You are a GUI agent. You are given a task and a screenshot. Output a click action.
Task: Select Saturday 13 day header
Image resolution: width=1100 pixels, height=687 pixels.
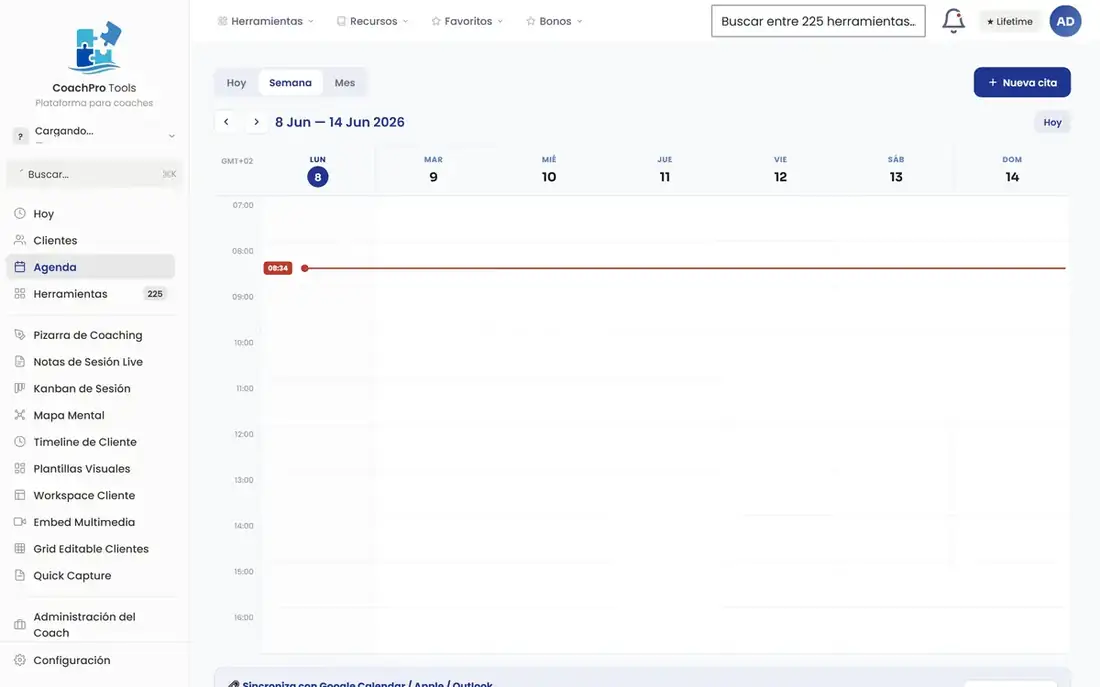897,170
